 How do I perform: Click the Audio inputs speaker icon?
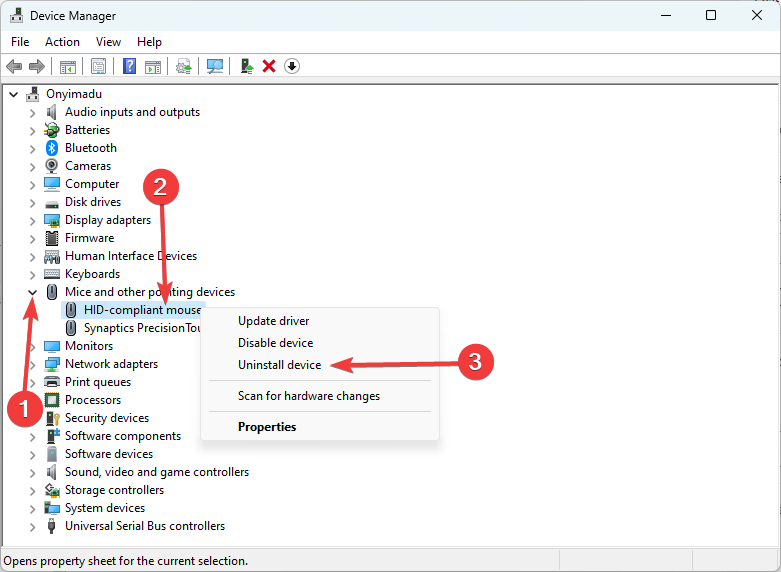click(51, 112)
